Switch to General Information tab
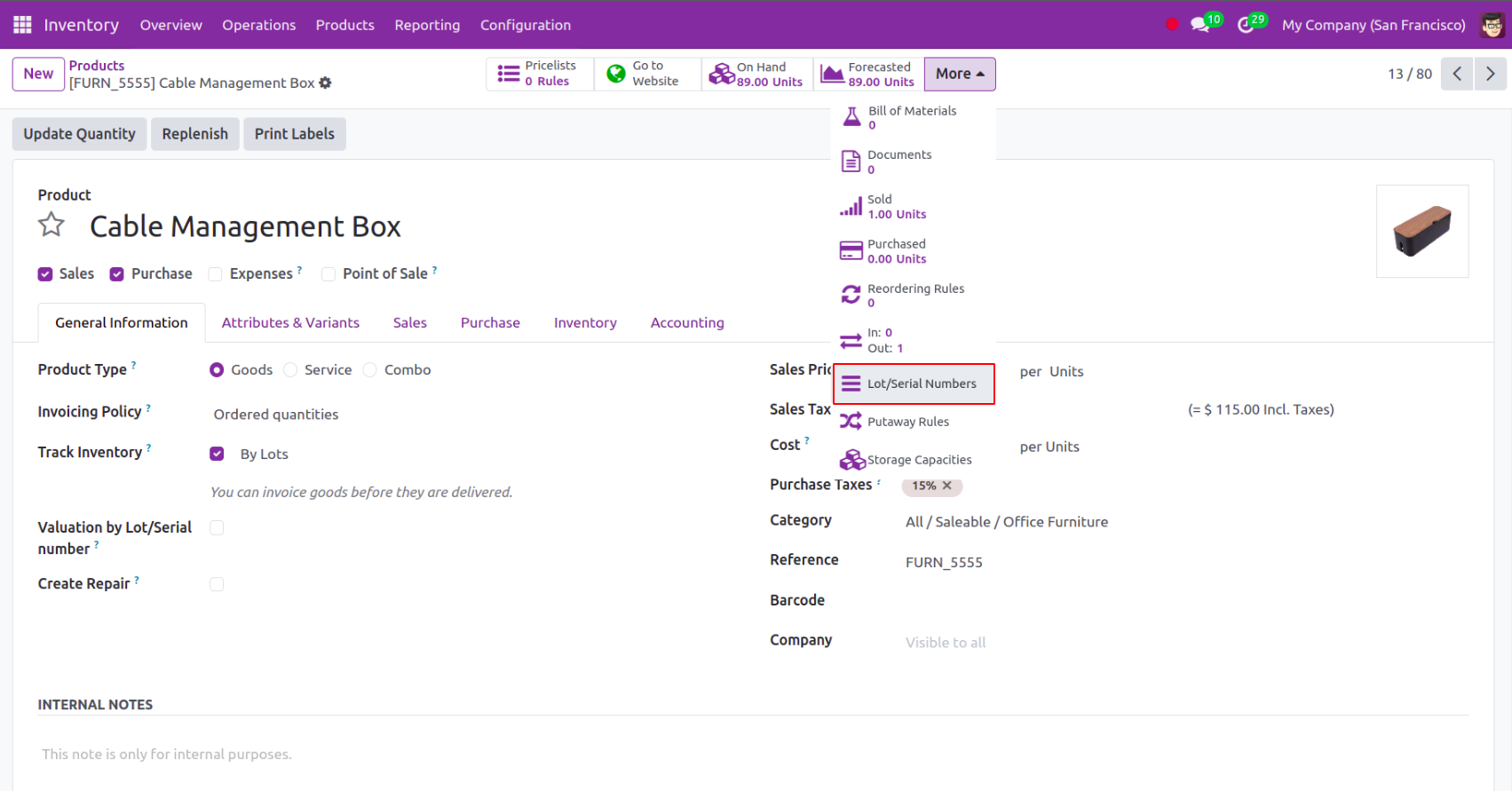This screenshot has height=791, width=1512. (x=122, y=323)
